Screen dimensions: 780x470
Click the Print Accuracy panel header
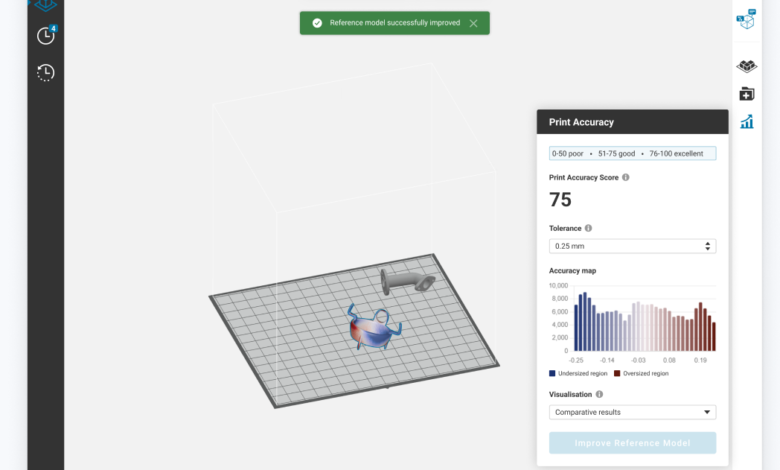[x=632, y=122]
